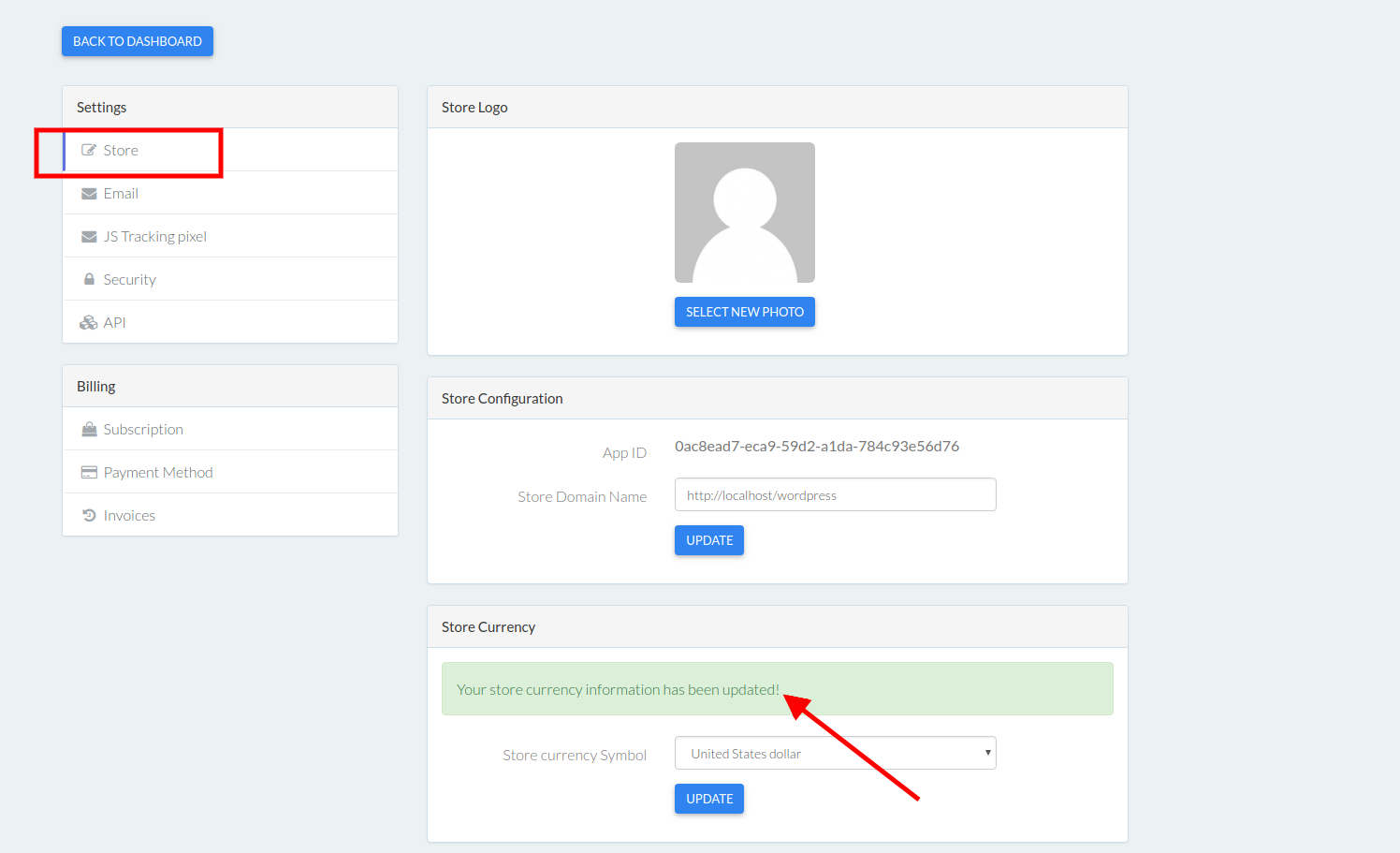This screenshot has width=1400, height=853.
Task: View the Invoices billing item
Action: click(230, 515)
